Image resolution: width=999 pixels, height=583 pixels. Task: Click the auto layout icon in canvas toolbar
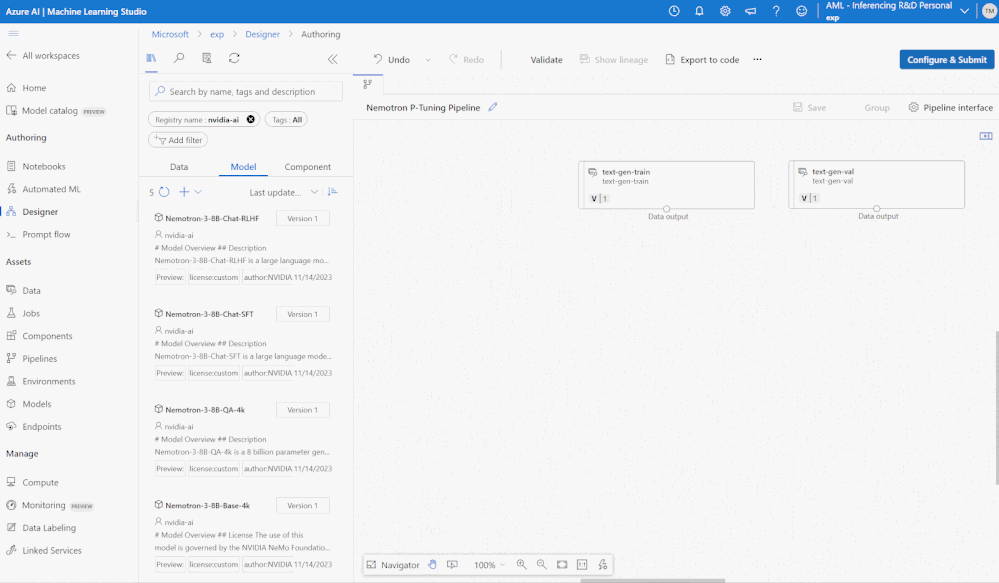click(x=602, y=565)
